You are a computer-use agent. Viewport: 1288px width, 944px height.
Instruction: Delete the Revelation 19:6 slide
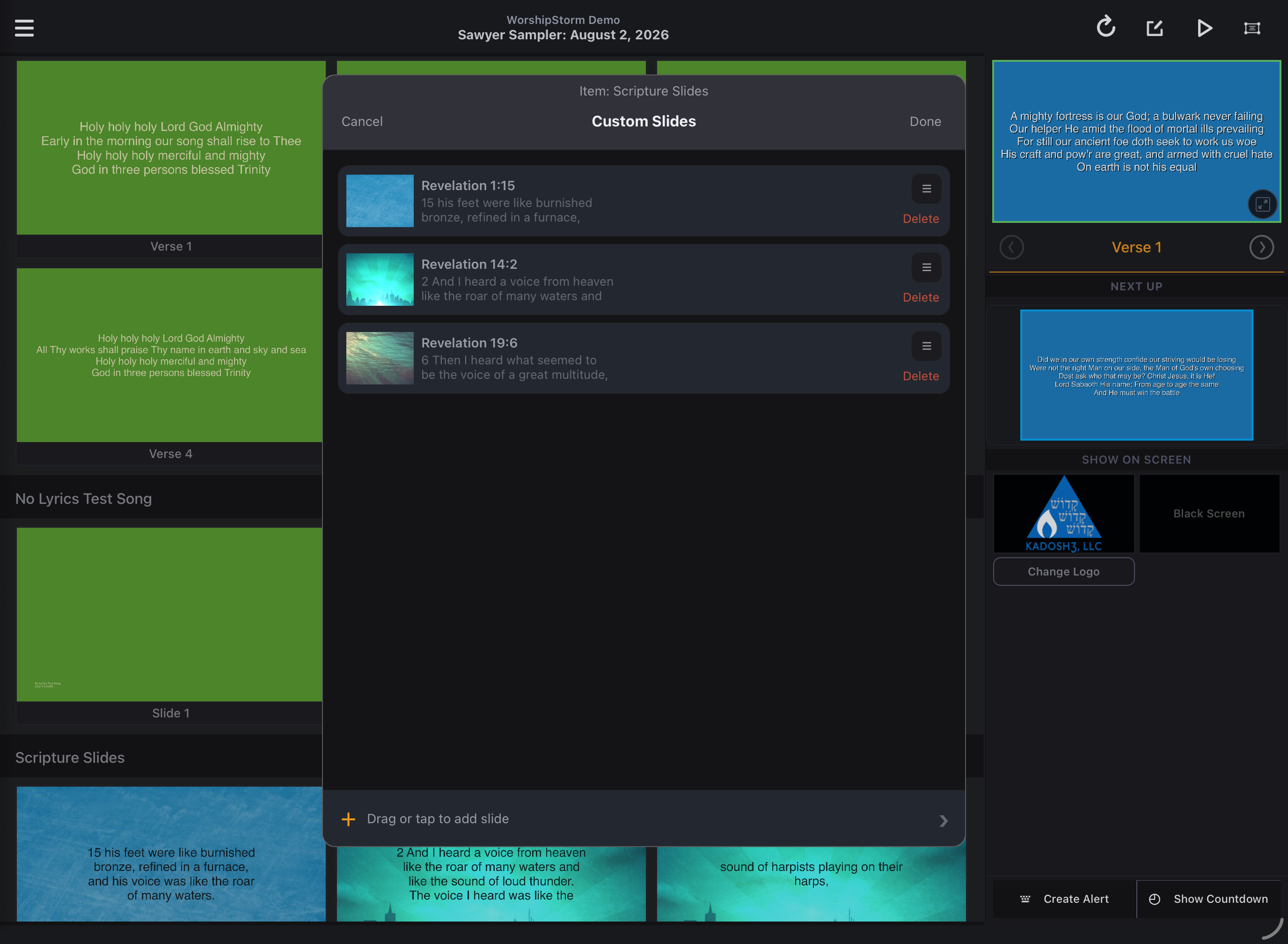921,376
